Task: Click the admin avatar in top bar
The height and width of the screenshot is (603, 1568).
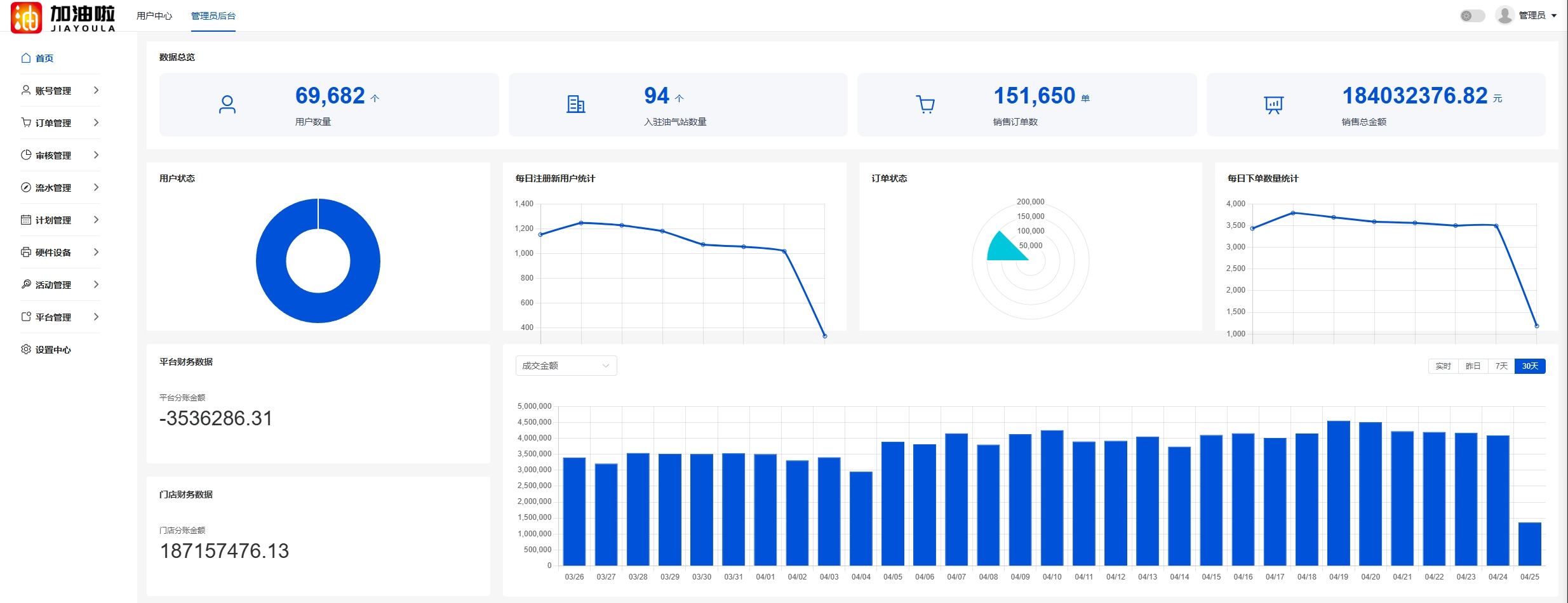Action: (1504, 15)
